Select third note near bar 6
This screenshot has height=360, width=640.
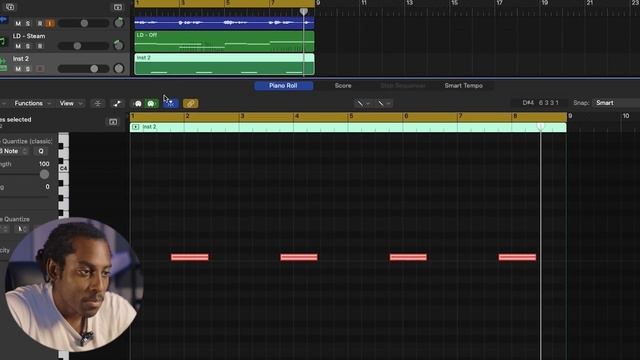coord(408,257)
